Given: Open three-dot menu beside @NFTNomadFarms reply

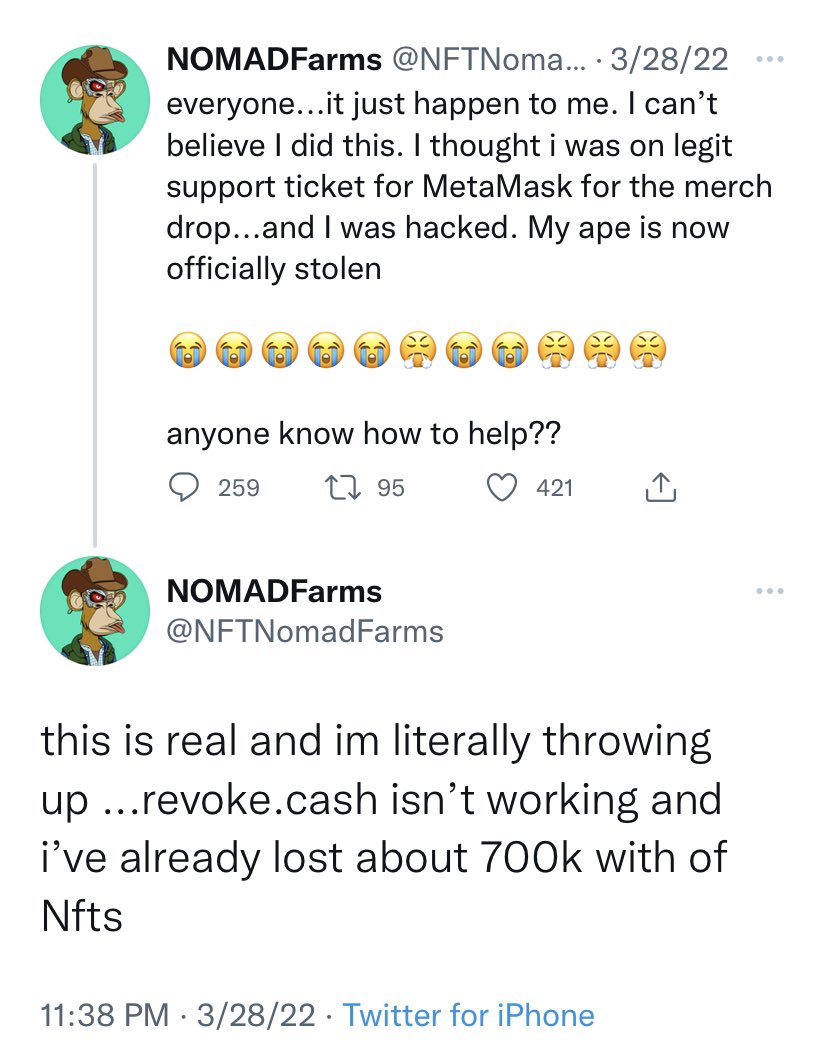Looking at the screenshot, I should pos(769,592).
